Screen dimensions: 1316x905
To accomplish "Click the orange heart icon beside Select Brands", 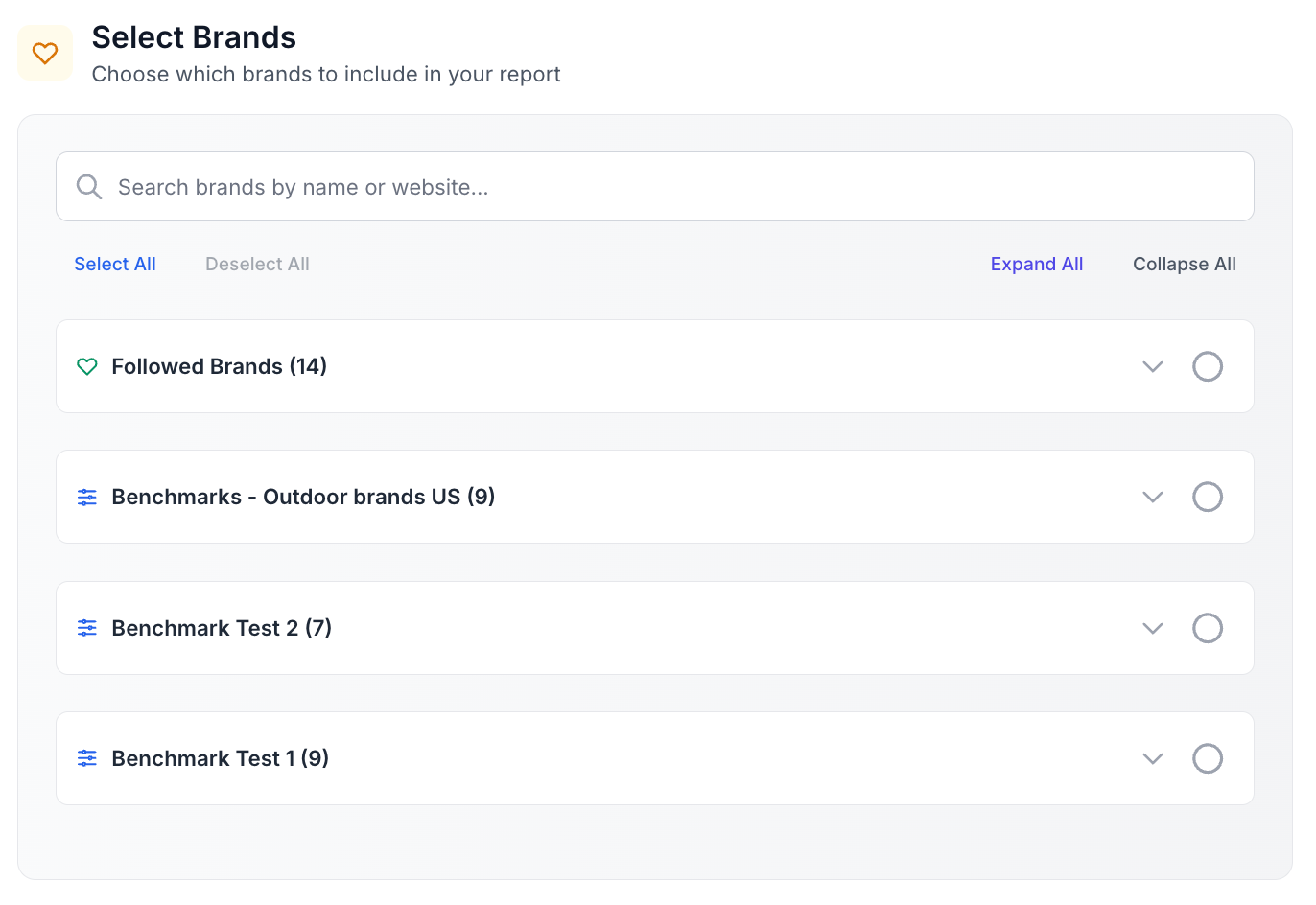I will [45, 53].
